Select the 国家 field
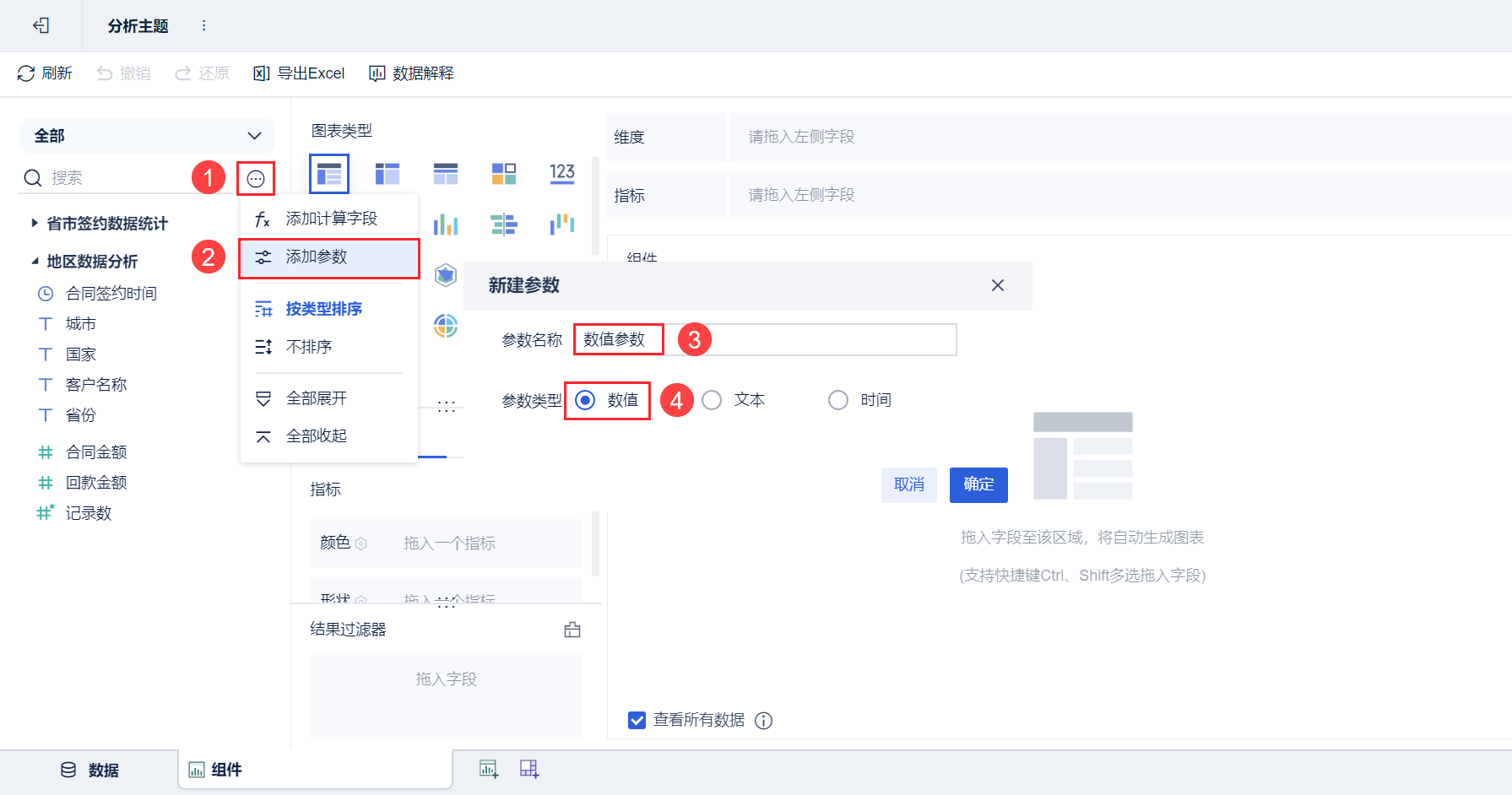Viewport: 1512px width, 795px height. tap(81, 354)
